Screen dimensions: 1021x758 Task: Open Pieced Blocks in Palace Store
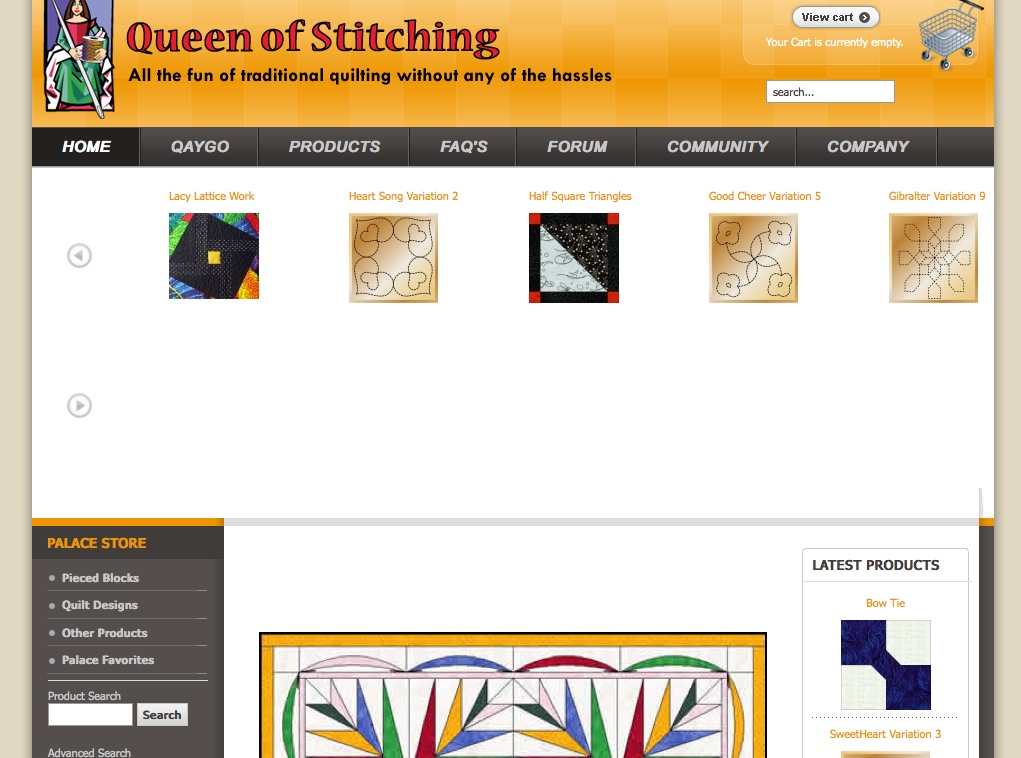click(x=100, y=578)
